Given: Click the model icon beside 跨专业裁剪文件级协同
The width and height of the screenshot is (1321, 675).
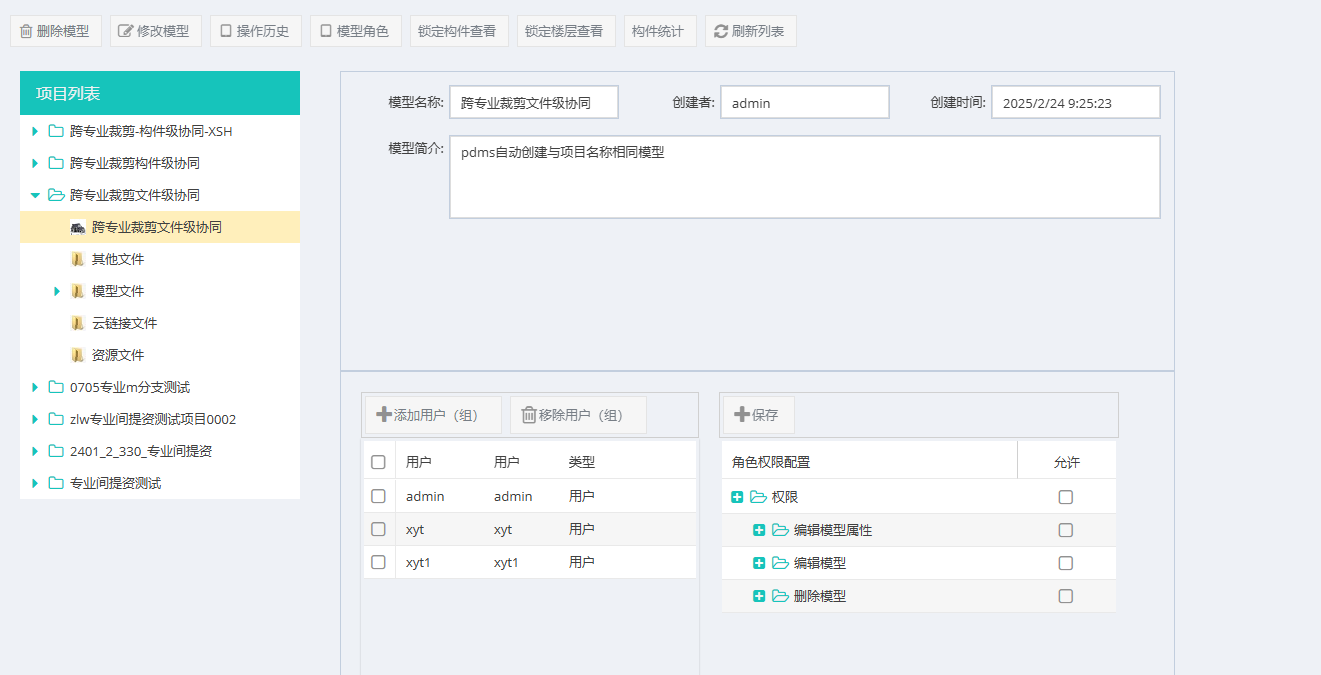Looking at the screenshot, I should click(x=78, y=228).
